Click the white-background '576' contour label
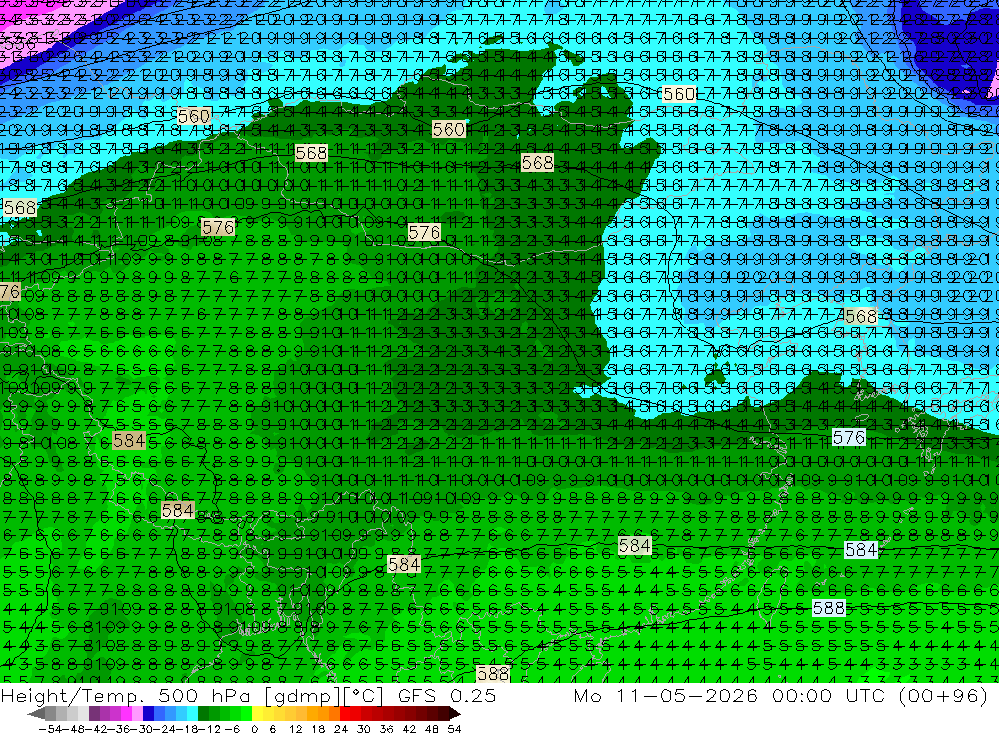The height and width of the screenshot is (733, 1000). [x=849, y=437]
